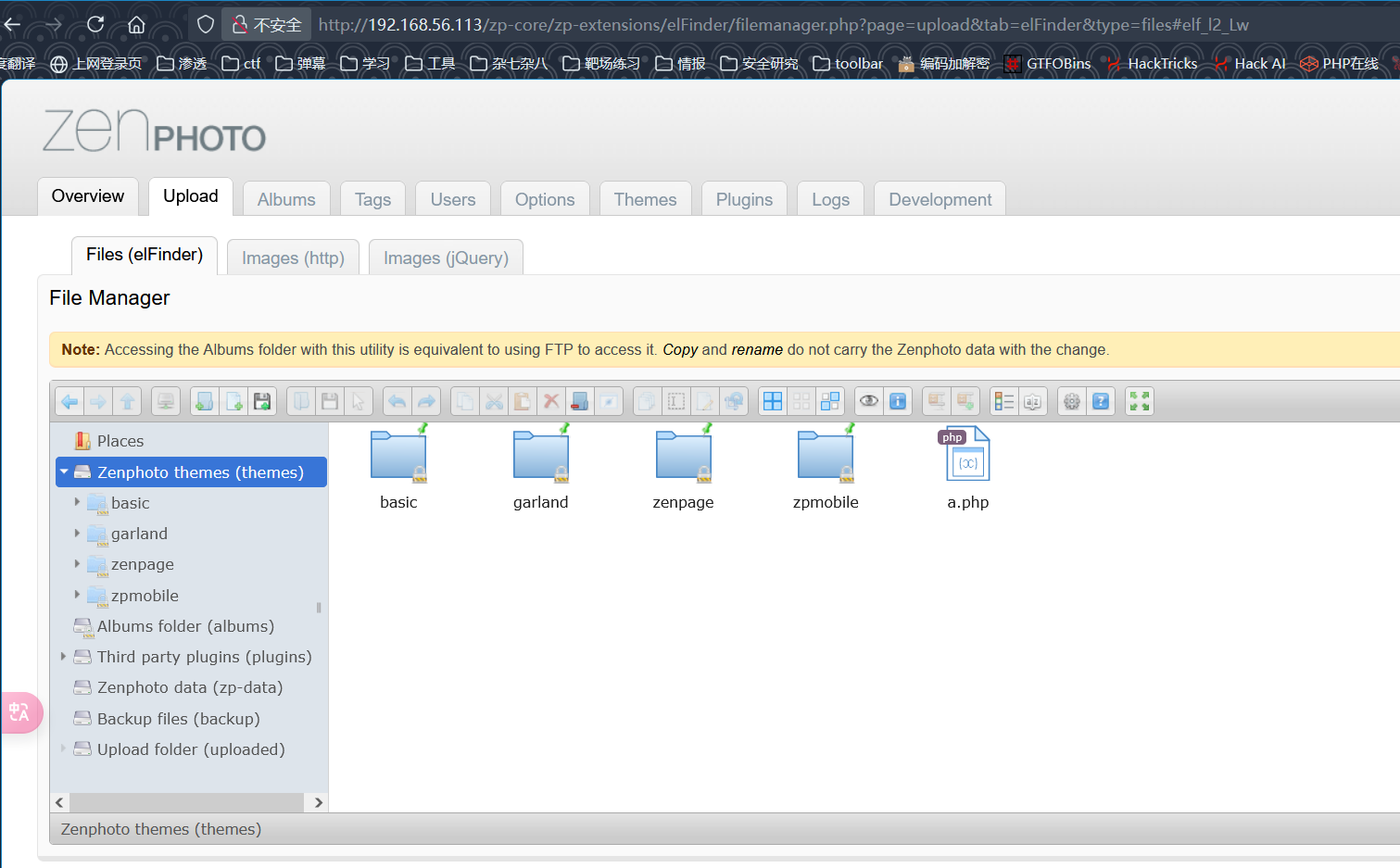Click the new text file icon
Screen dimensions: 1400x868
pos(233,401)
